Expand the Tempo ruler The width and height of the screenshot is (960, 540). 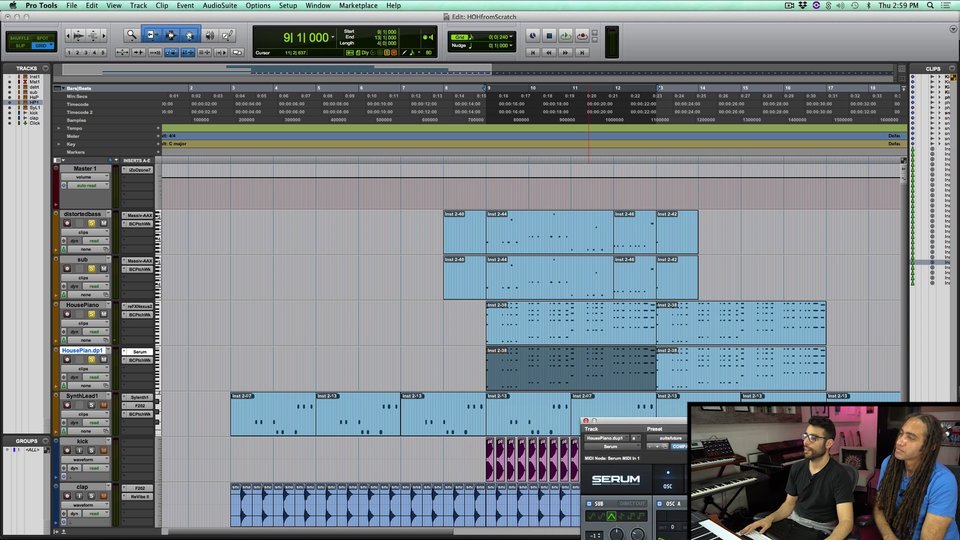[59, 129]
